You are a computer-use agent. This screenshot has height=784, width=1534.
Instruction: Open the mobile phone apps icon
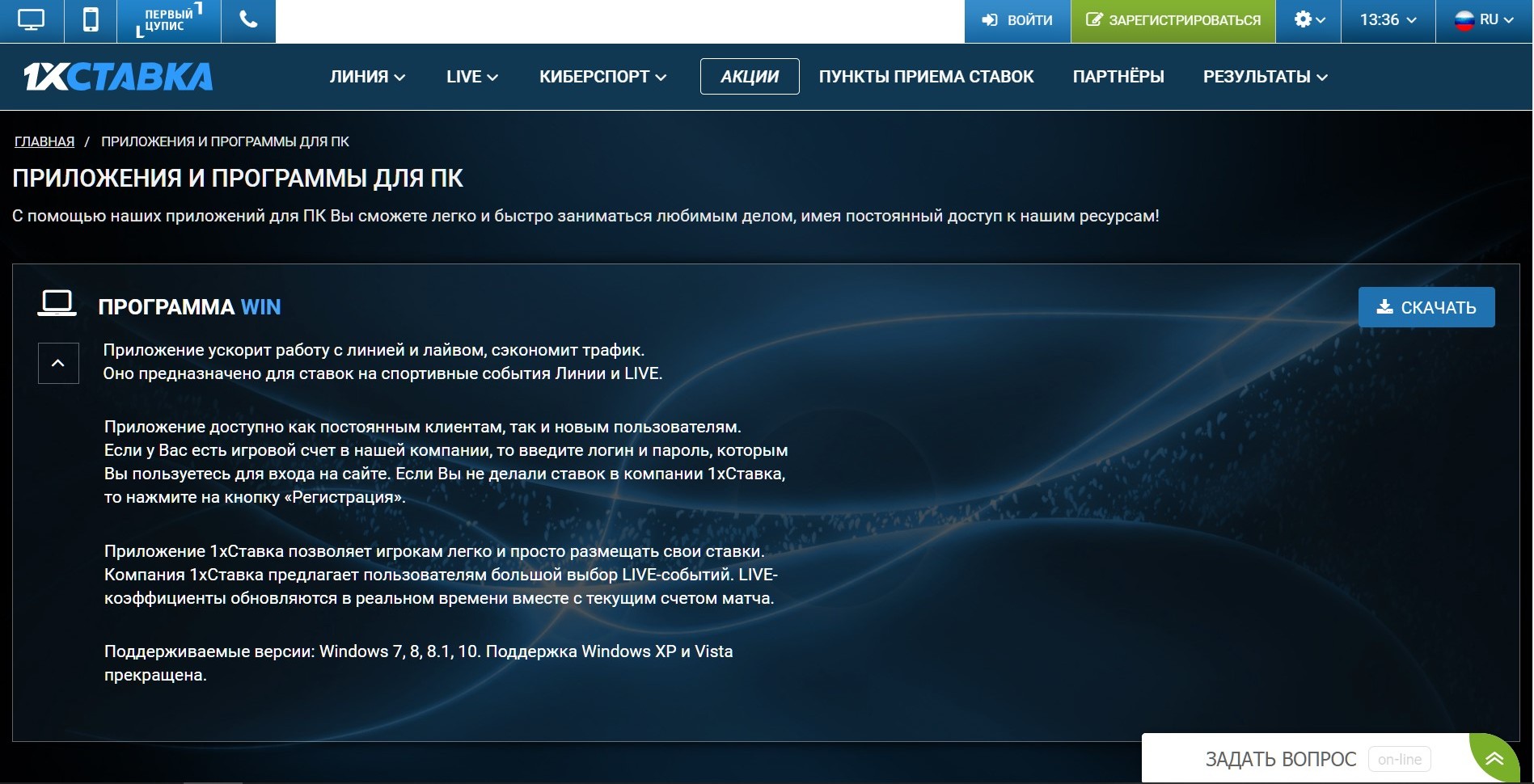(91, 20)
